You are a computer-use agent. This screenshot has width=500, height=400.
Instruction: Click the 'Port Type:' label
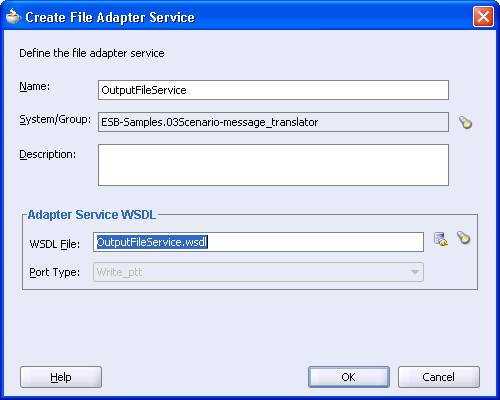pyautogui.click(x=55, y=272)
